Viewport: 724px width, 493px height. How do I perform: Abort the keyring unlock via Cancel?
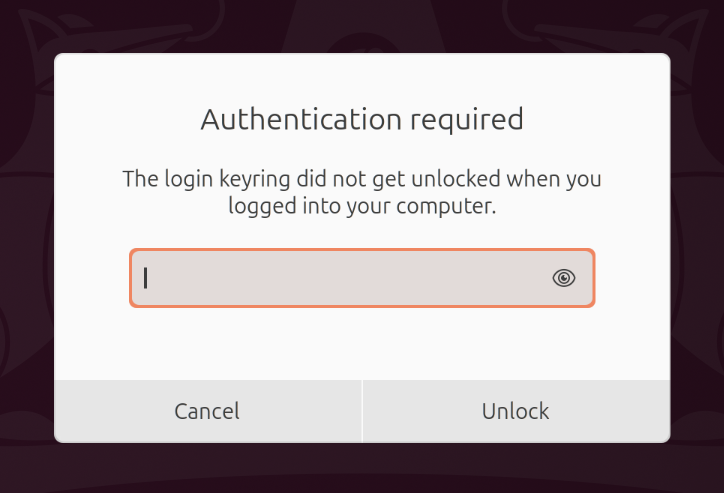point(207,411)
